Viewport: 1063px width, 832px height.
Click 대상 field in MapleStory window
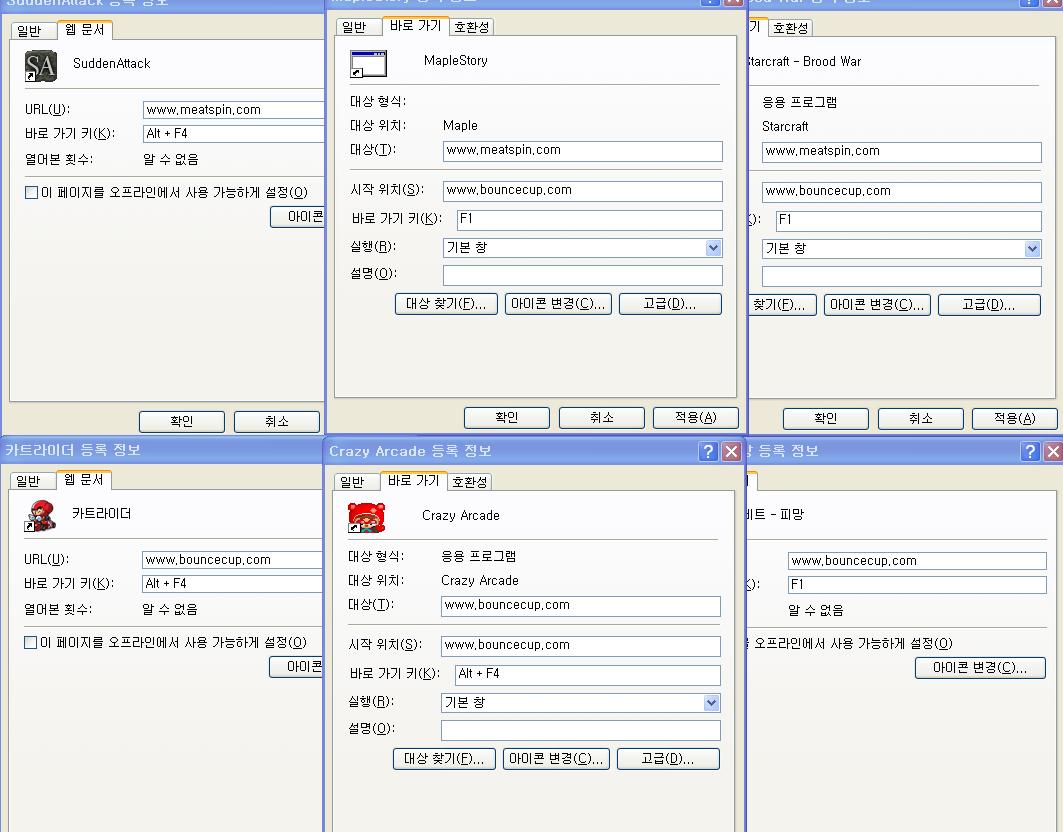coord(582,151)
